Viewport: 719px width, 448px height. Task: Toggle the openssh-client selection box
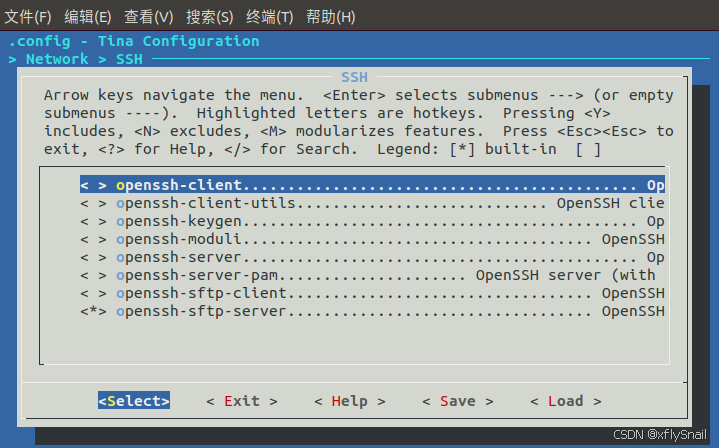click(94, 185)
